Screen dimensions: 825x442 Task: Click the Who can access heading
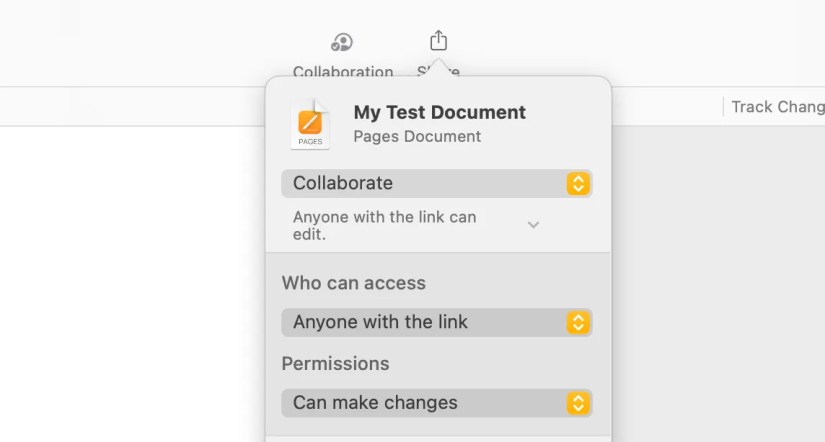point(354,283)
